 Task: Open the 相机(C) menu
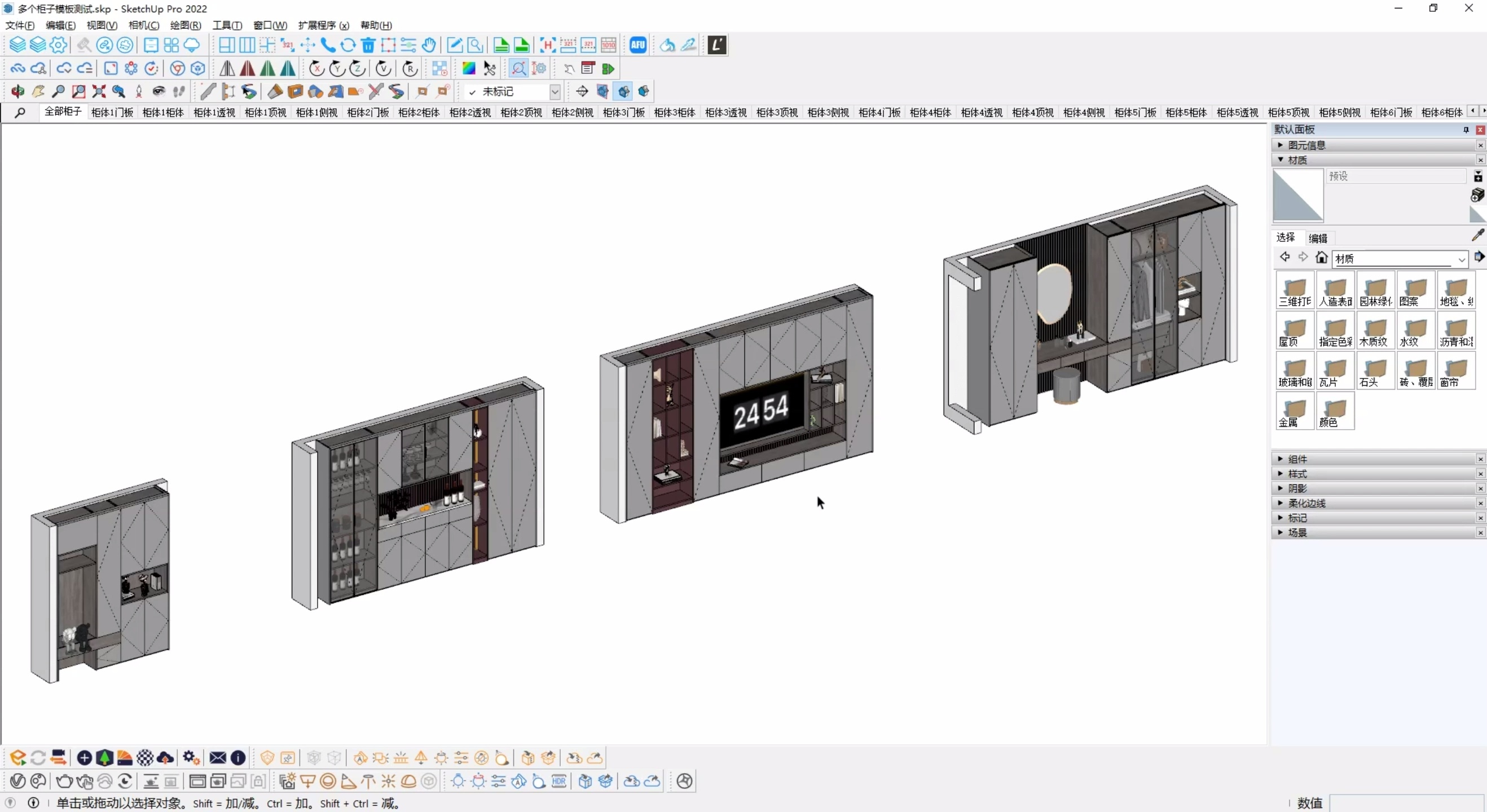click(144, 25)
